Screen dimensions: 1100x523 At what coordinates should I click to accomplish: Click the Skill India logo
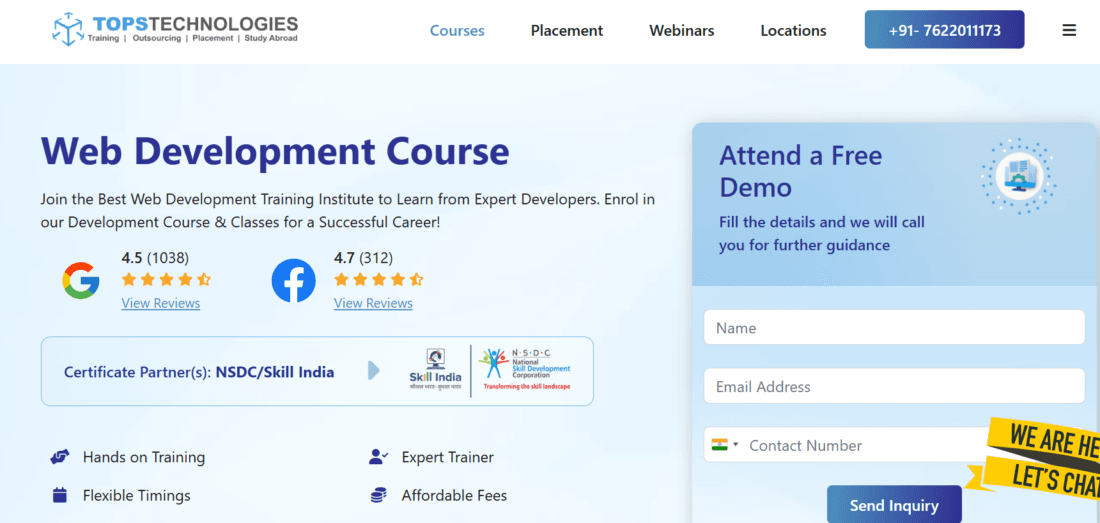[x=436, y=370]
